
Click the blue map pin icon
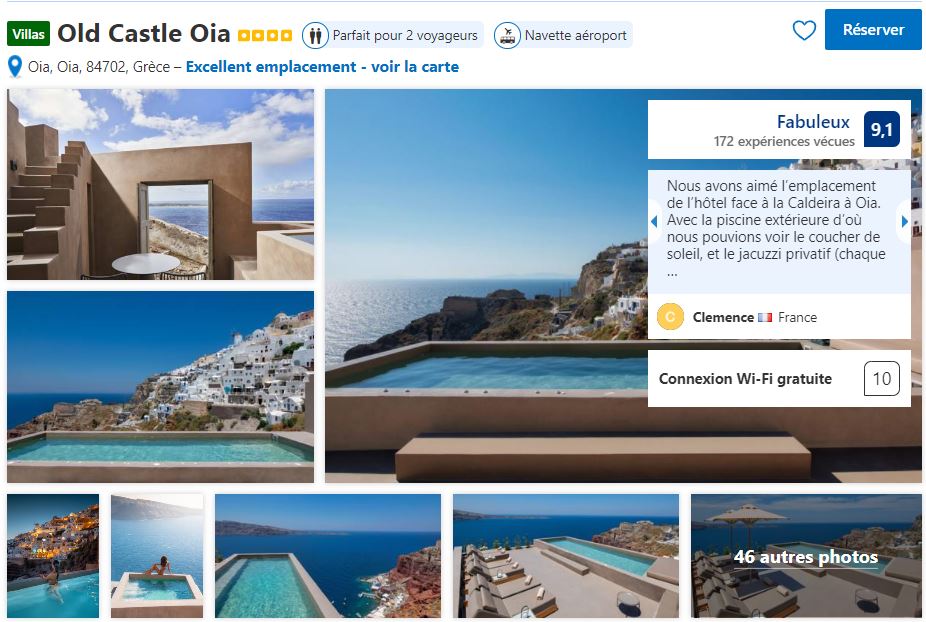(15, 67)
